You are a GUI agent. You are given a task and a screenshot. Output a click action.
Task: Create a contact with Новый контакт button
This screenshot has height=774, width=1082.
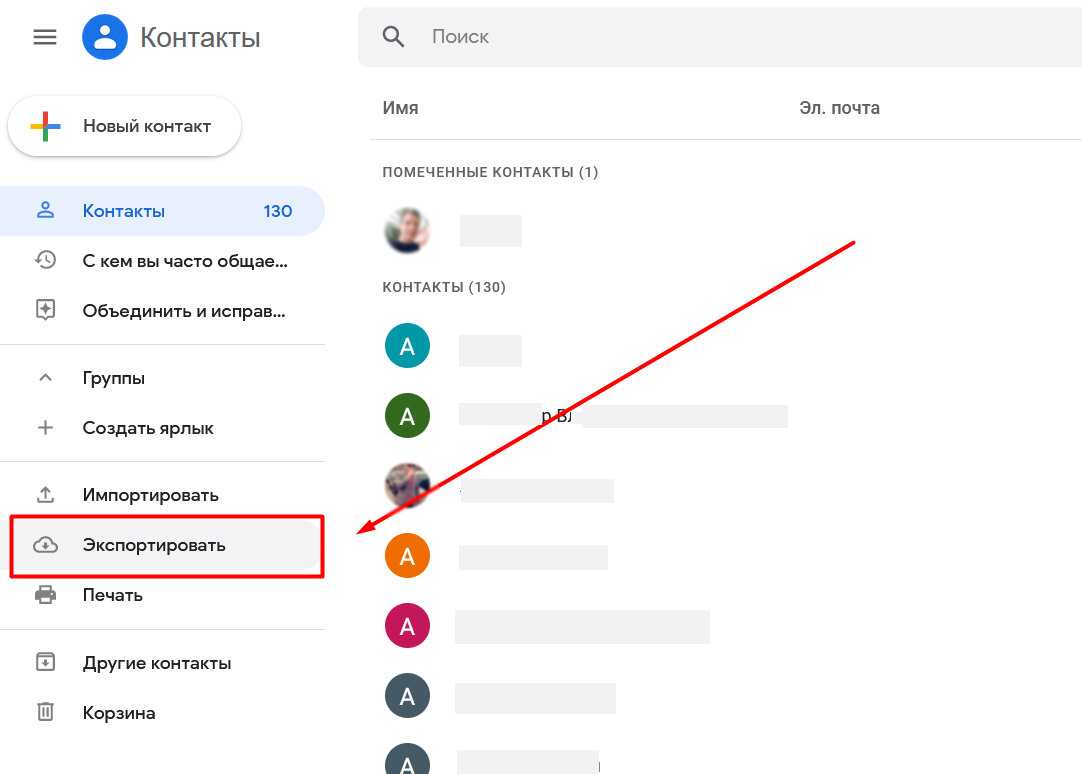click(124, 126)
